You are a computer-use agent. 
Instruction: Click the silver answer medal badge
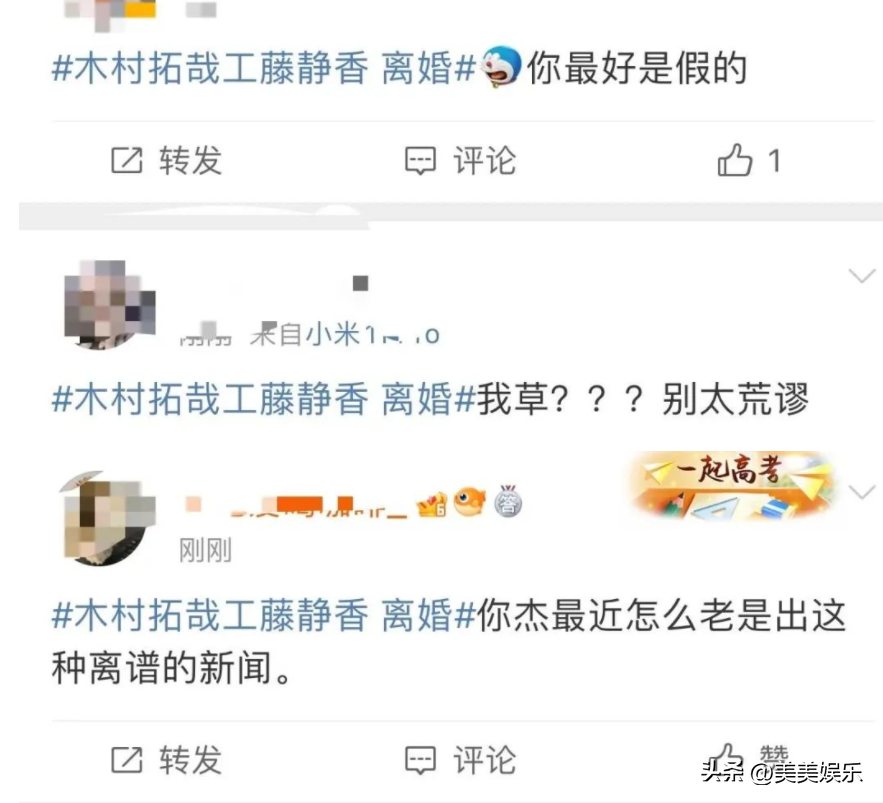(508, 501)
